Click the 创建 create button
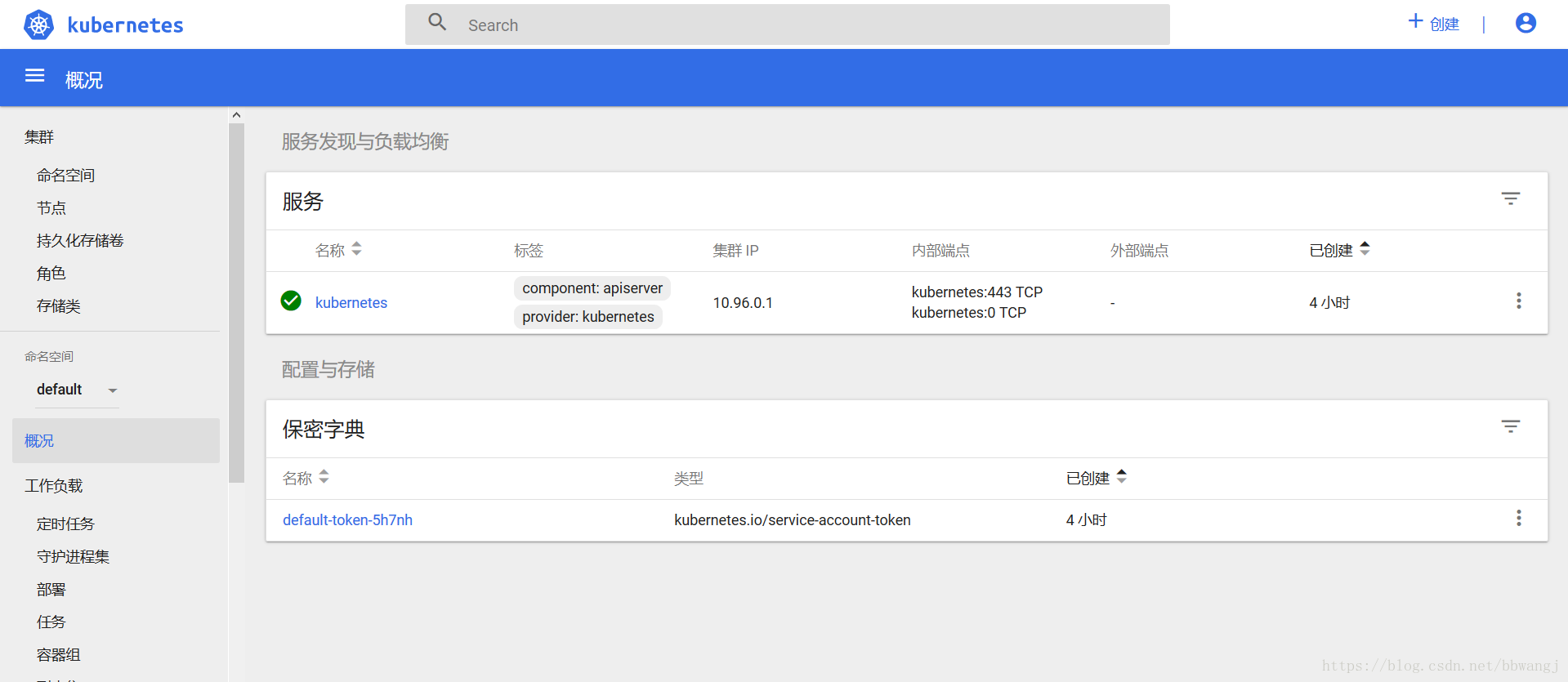 pyautogui.click(x=1434, y=24)
